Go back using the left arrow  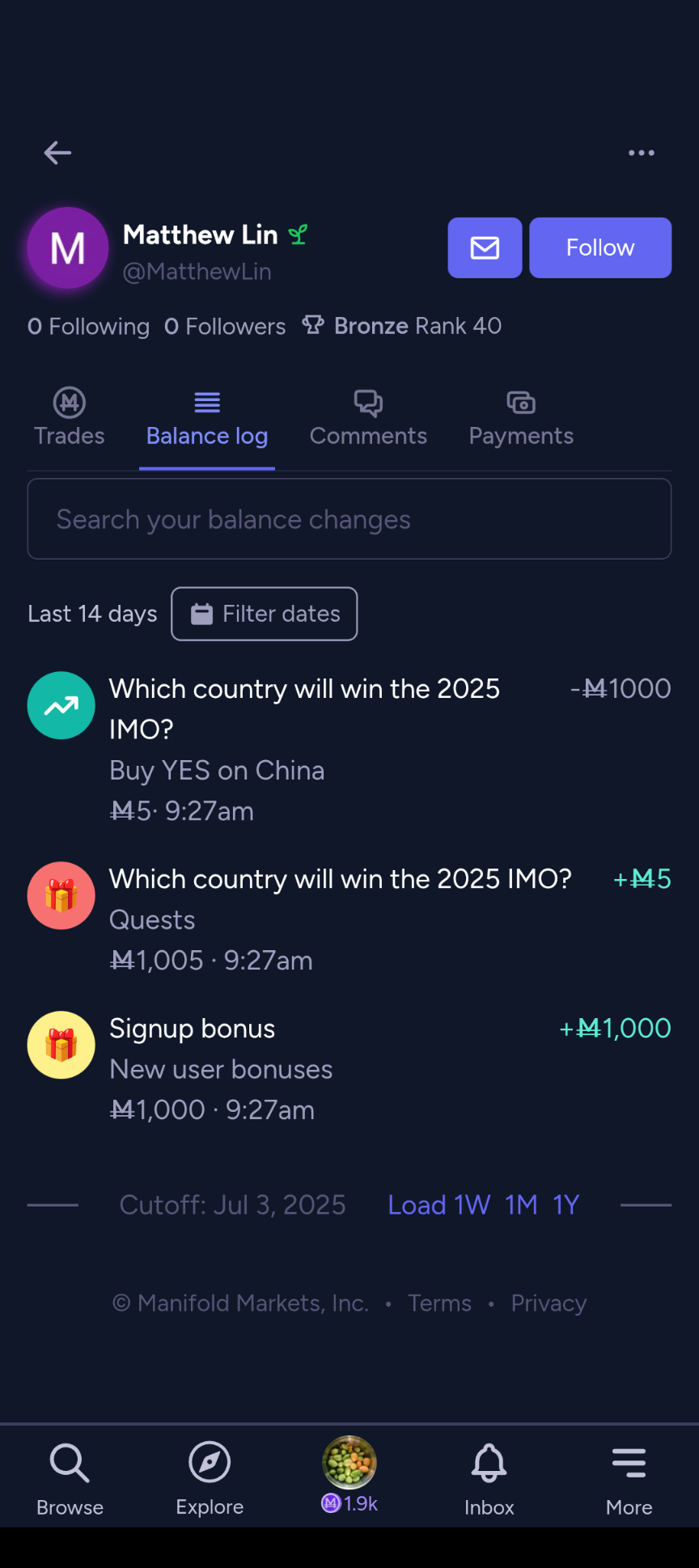(57, 152)
